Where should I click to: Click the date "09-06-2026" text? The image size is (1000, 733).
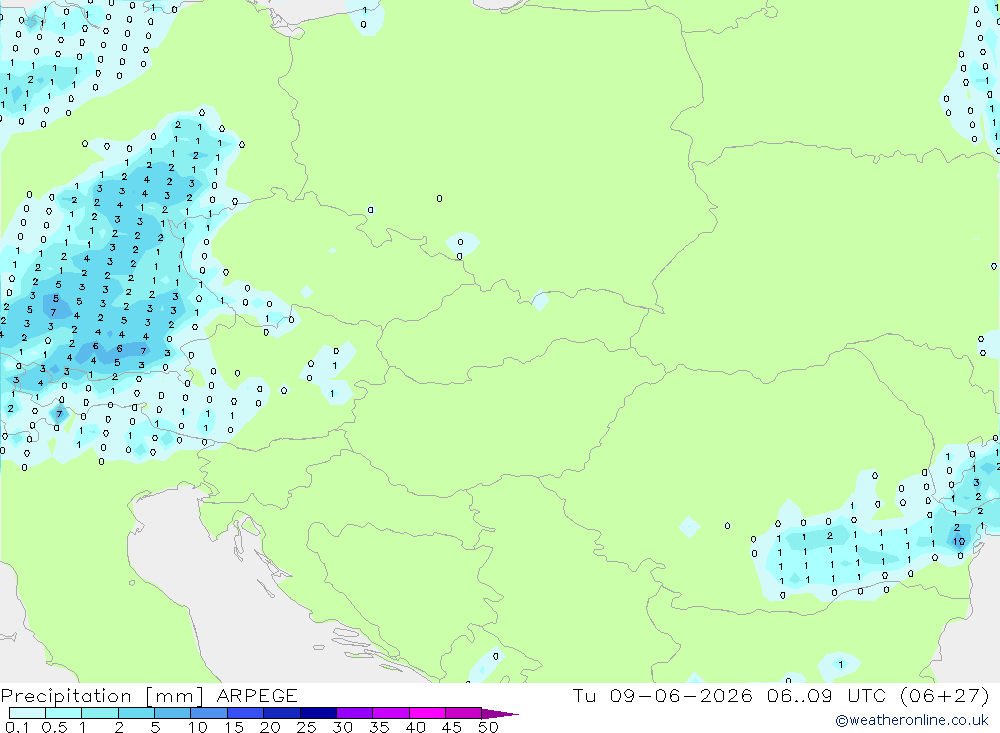[x=681, y=695]
